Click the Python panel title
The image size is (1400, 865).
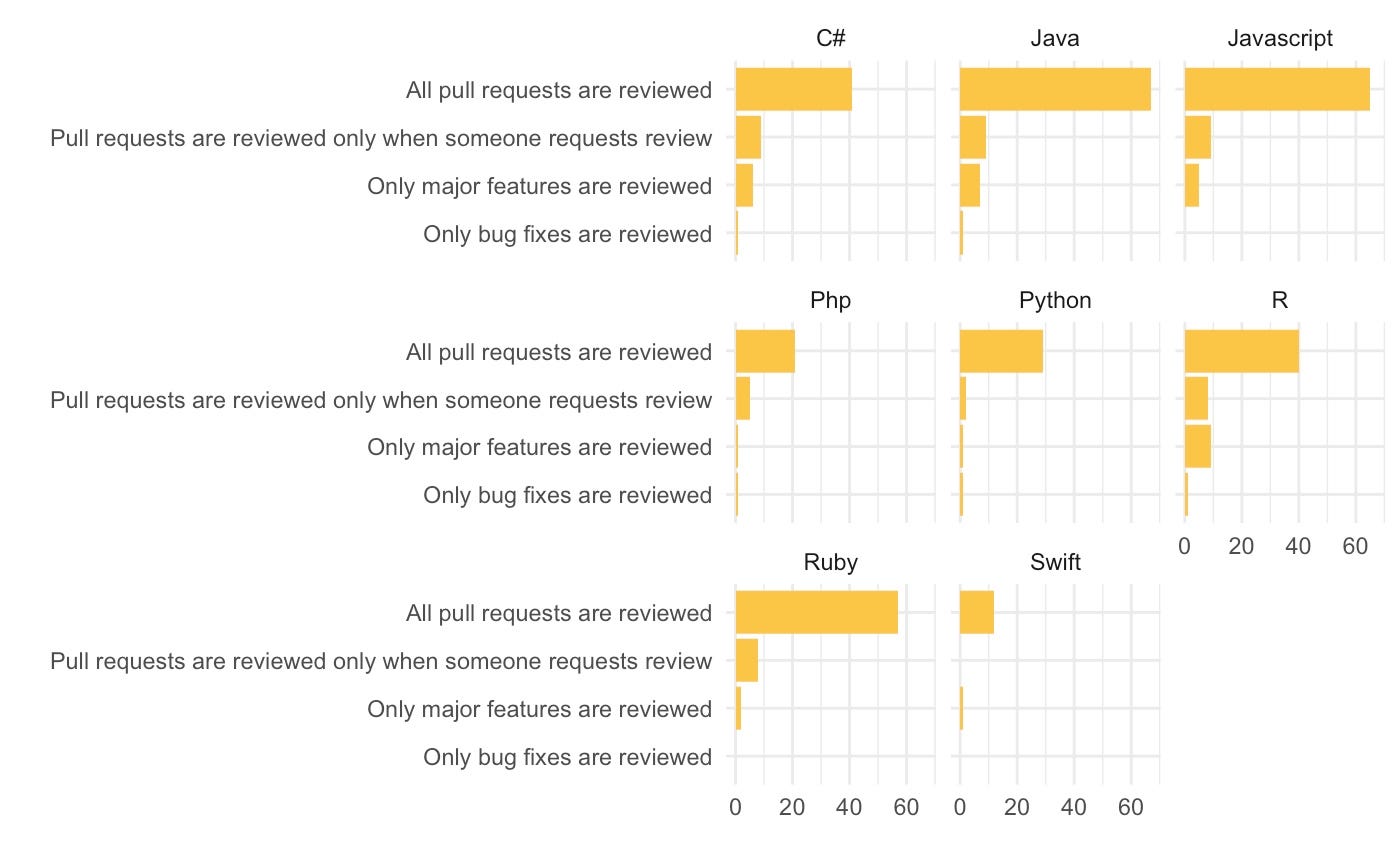click(x=1055, y=301)
